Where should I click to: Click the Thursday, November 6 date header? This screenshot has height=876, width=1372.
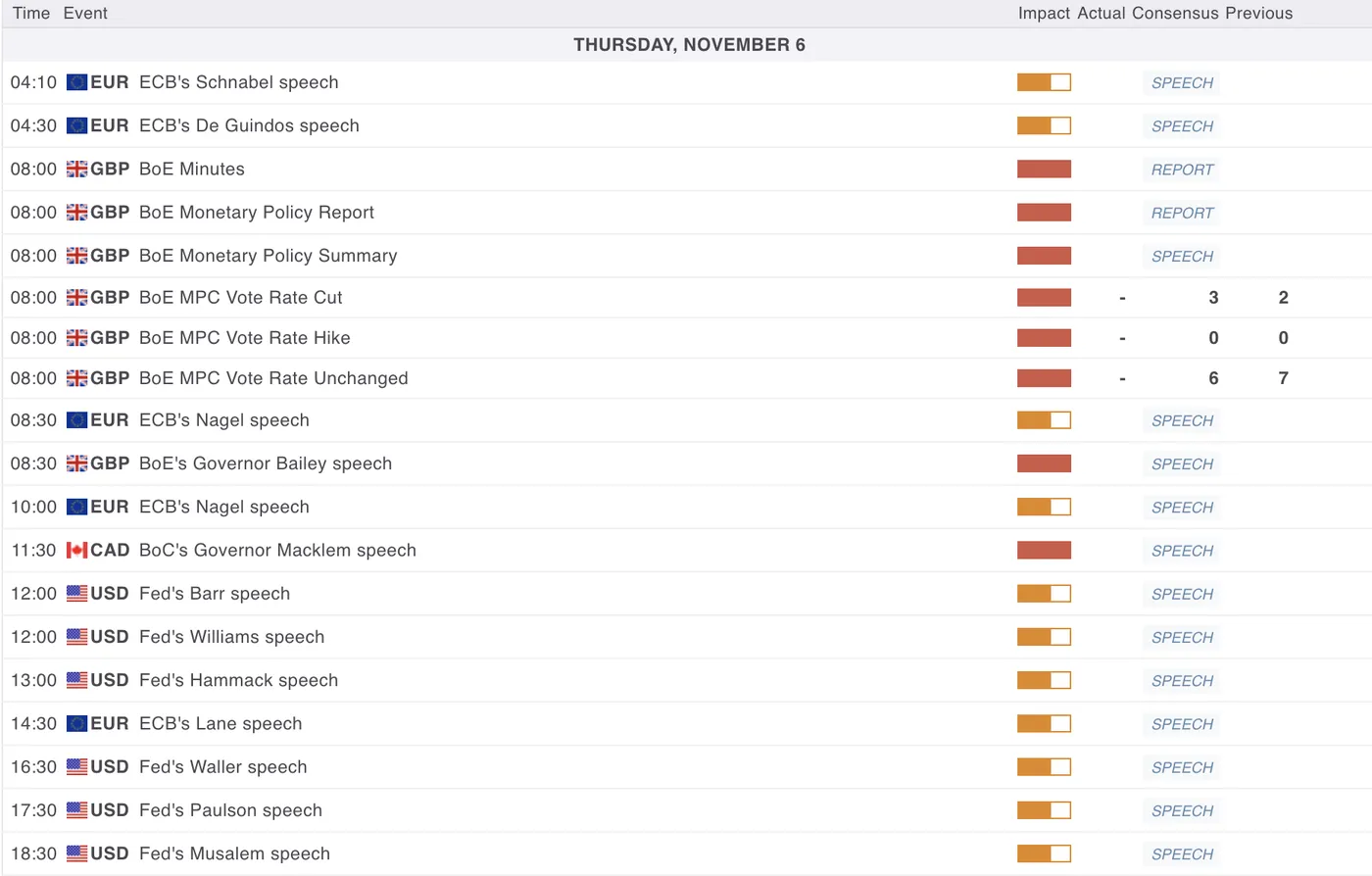(689, 45)
